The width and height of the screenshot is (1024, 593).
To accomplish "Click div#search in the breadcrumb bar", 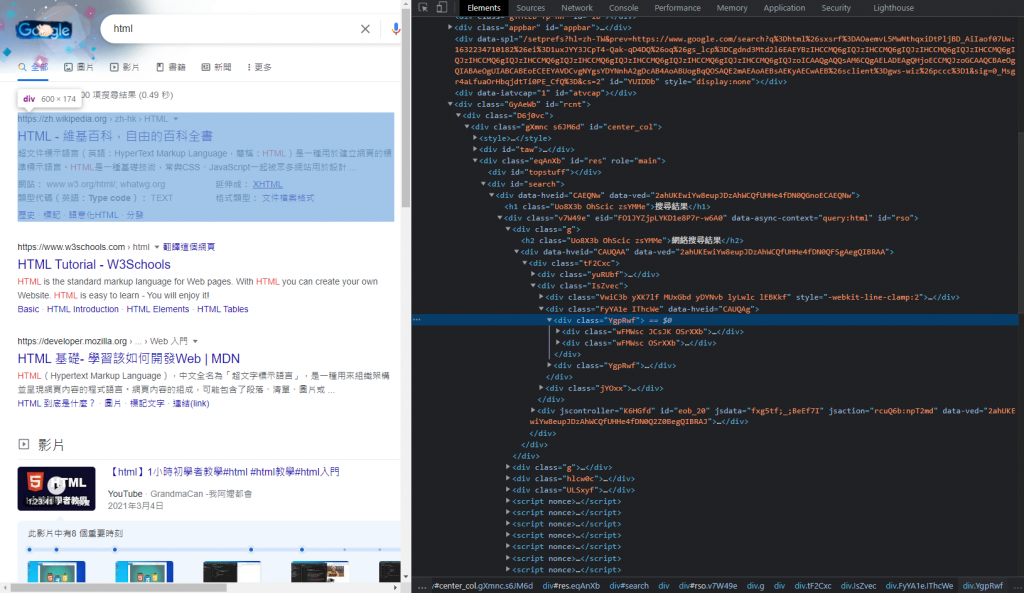I will pyautogui.click(x=629, y=586).
